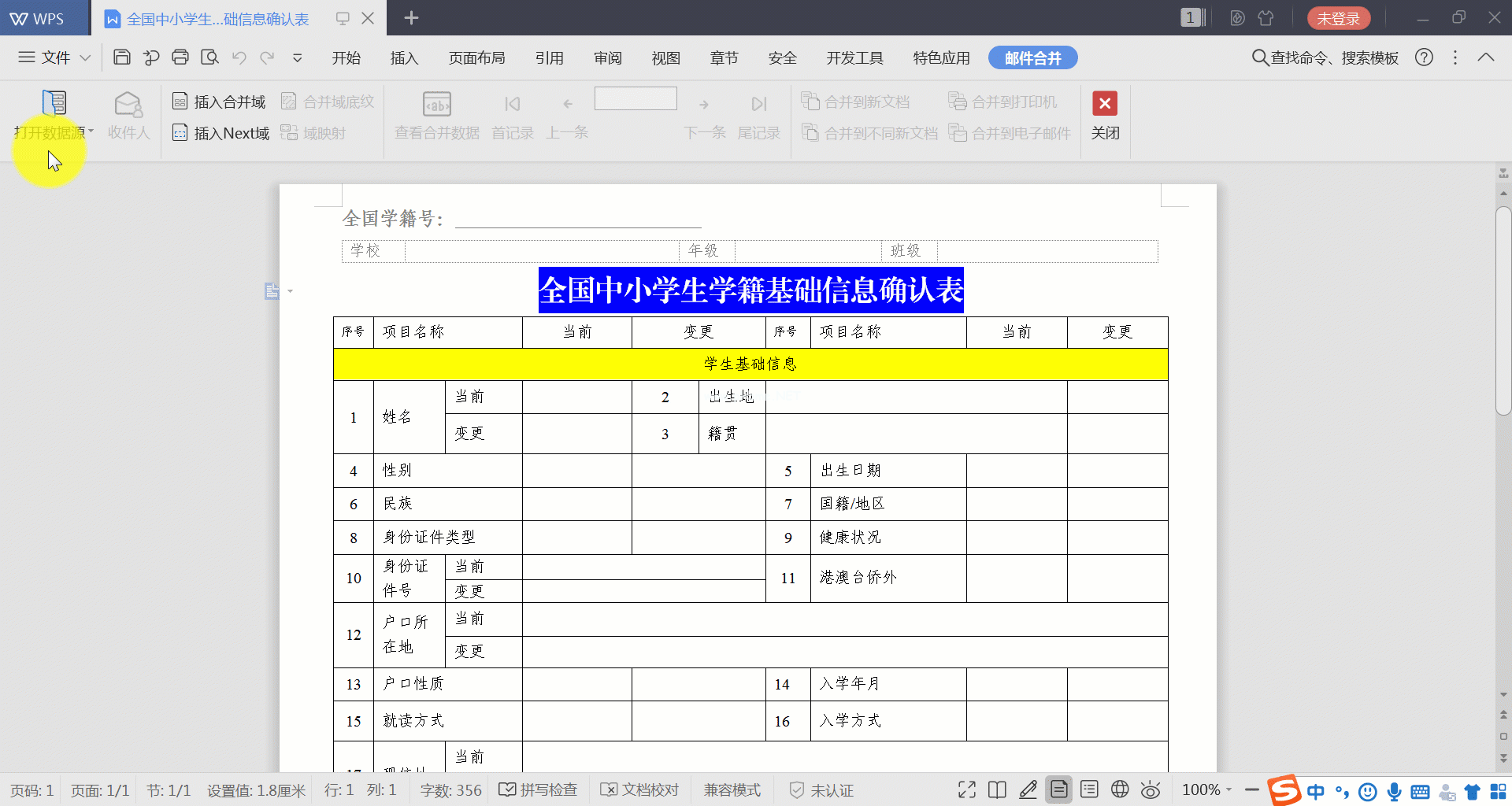The height and width of the screenshot is (806, 1512).
Task: Expand the 文件 menu dropdown arrow
Action: [x=85, y=57]
